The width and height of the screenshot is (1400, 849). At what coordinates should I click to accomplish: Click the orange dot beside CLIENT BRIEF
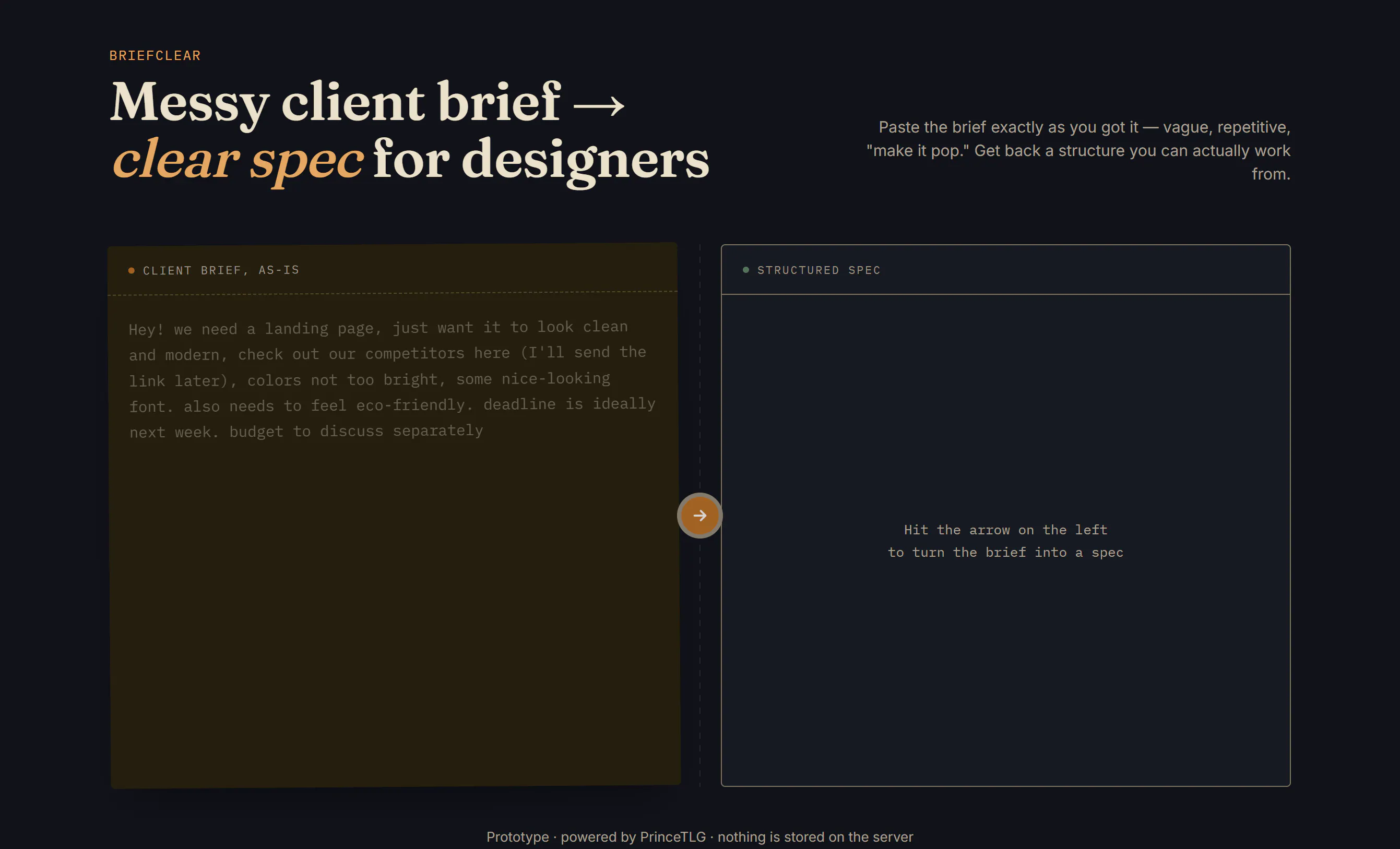[131, 270]
